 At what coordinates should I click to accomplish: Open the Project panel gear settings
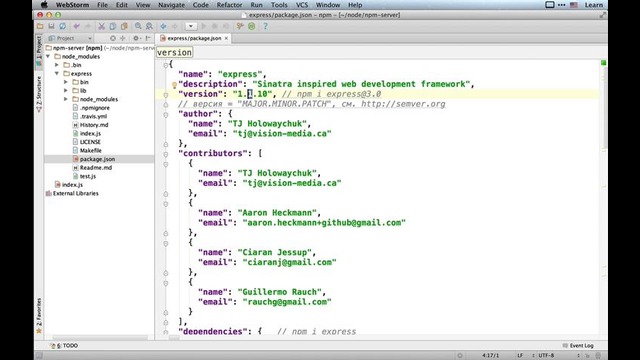pyautogui.click(x=136, y=38)
